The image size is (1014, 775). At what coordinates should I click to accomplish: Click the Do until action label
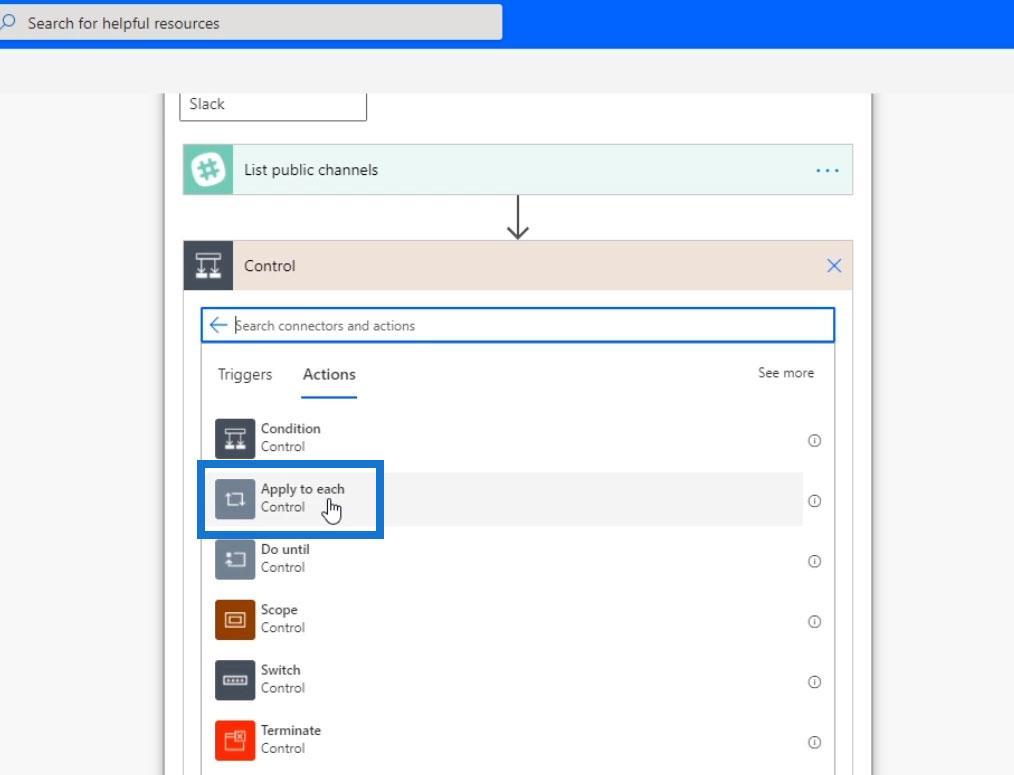click(285, 549)
